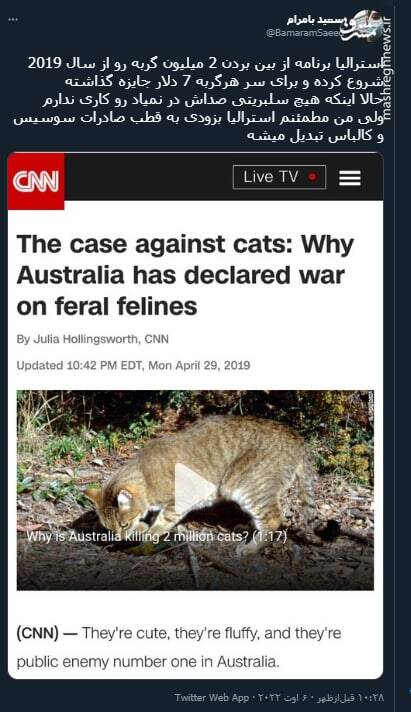Screen dimensions: 411x712
Task: Click the mashreghnews.ir watermark
Action: (387, 68)
